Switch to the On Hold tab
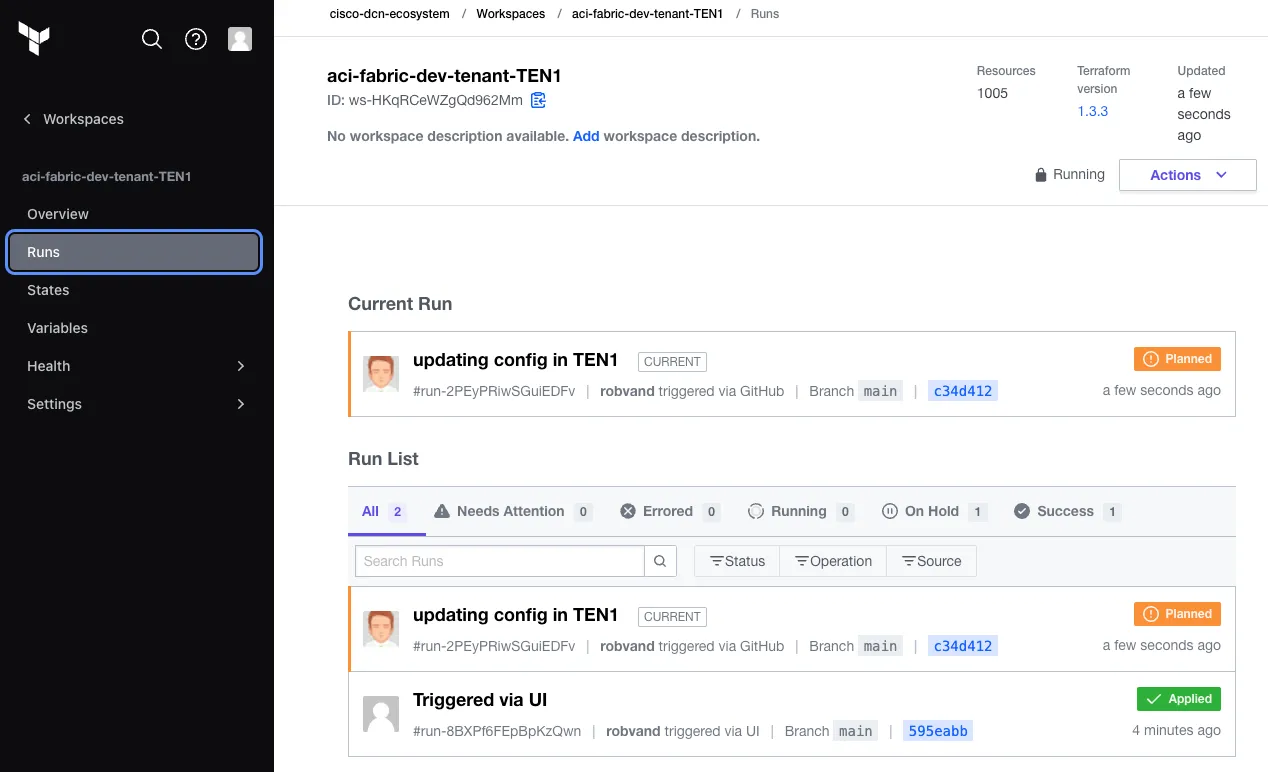The width and height of the screenshot is (1268, 772). pyautogui.click(x=932, y=511)
